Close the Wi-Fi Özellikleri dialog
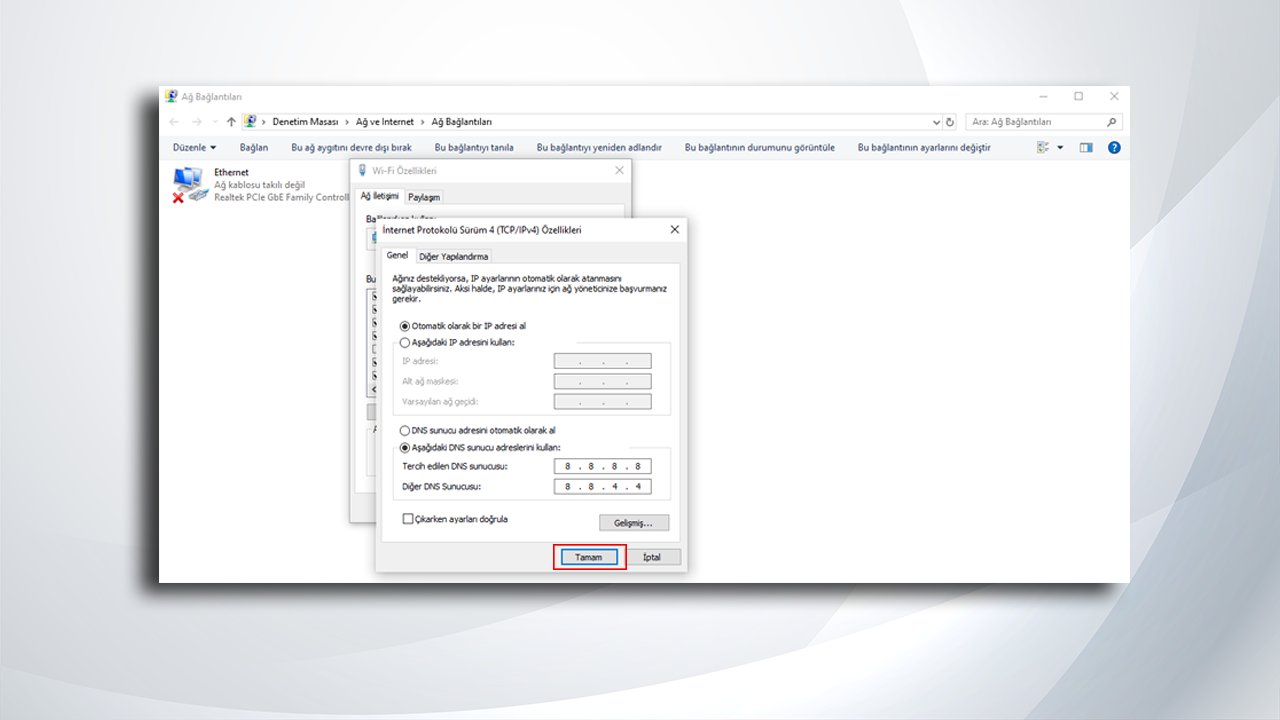1280x720 pixels. pos(620,171)
